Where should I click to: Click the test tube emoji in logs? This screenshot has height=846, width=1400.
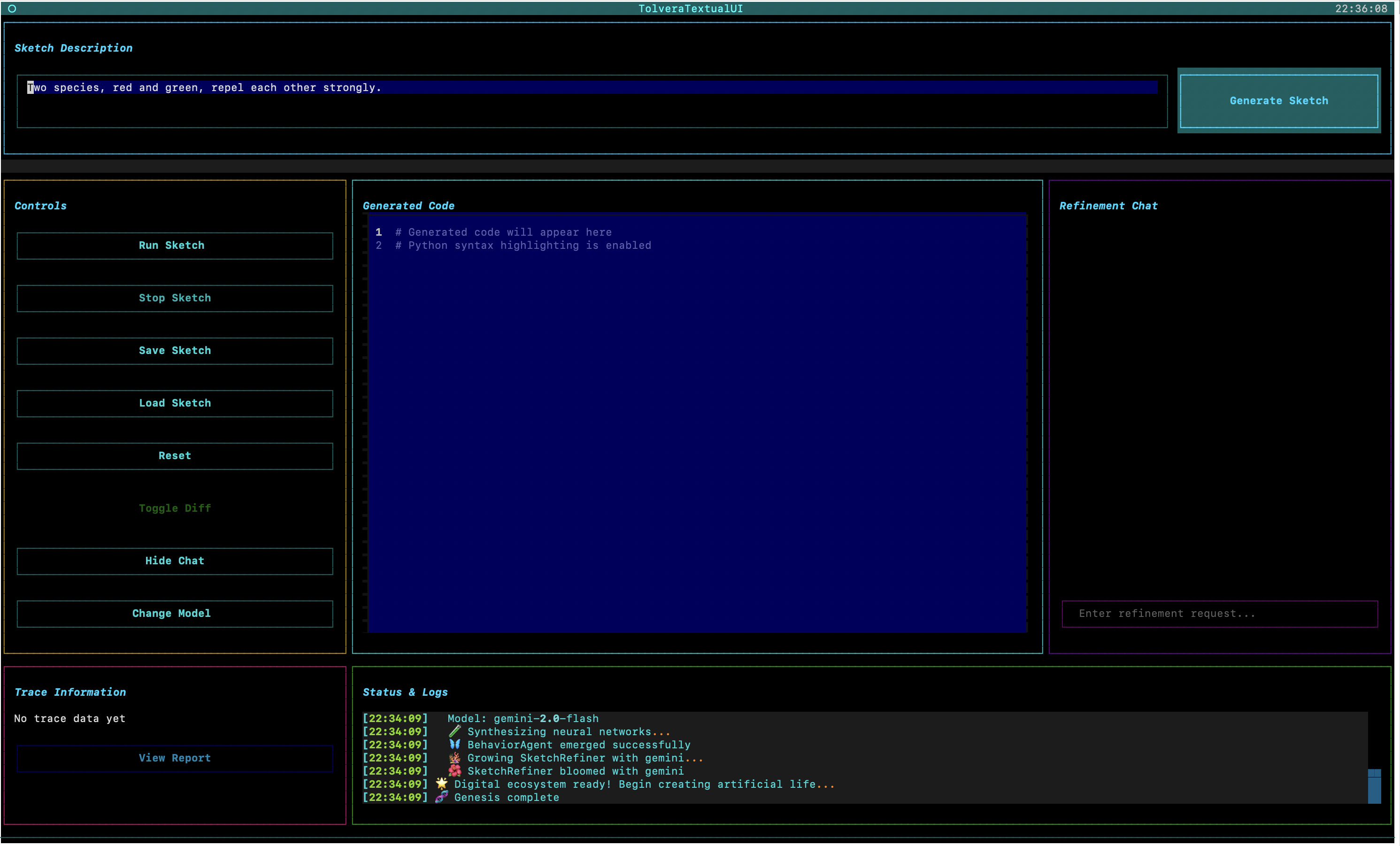(x=454, y=731)
